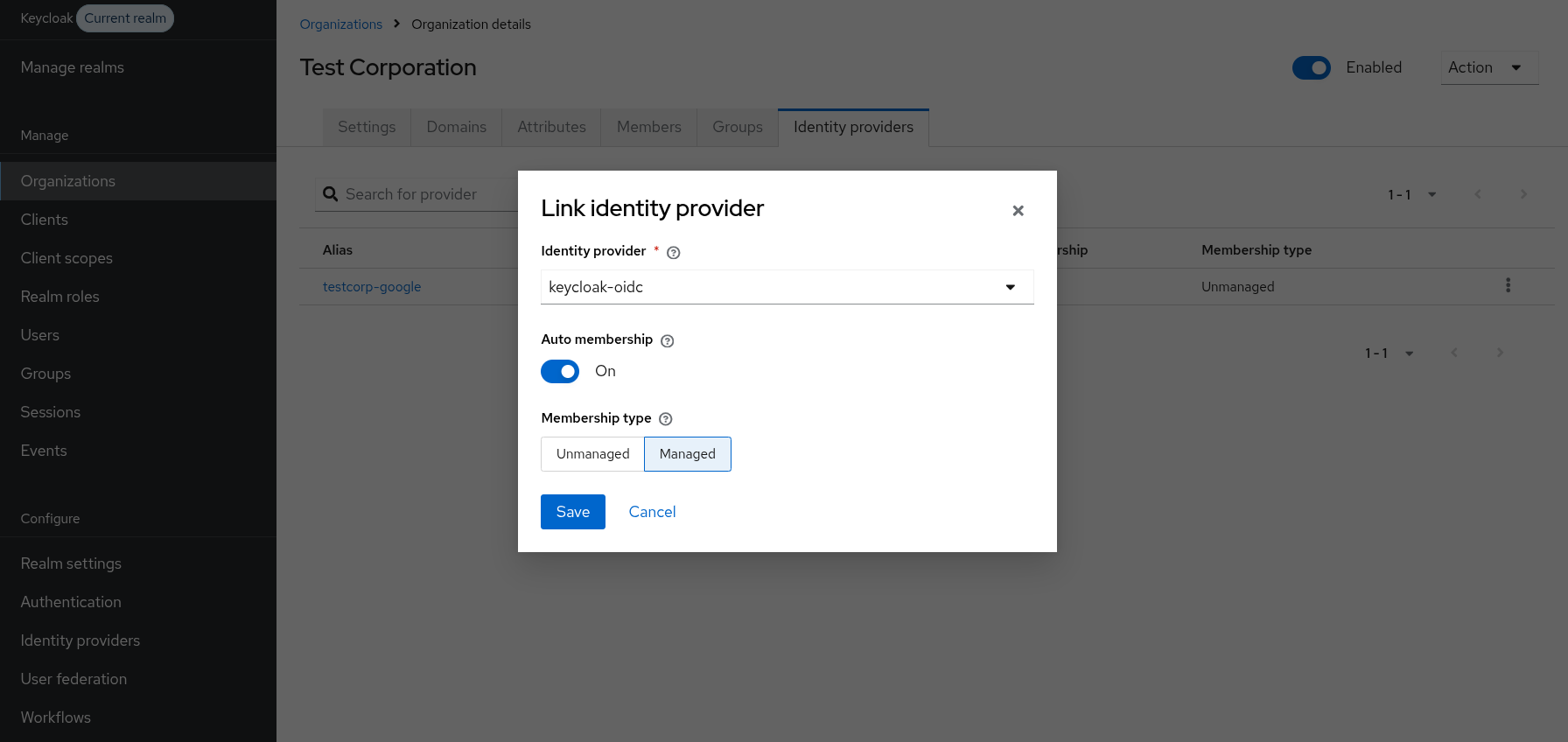Open the Identity provider dropdown keycloak-oidc

coord(787,287)
